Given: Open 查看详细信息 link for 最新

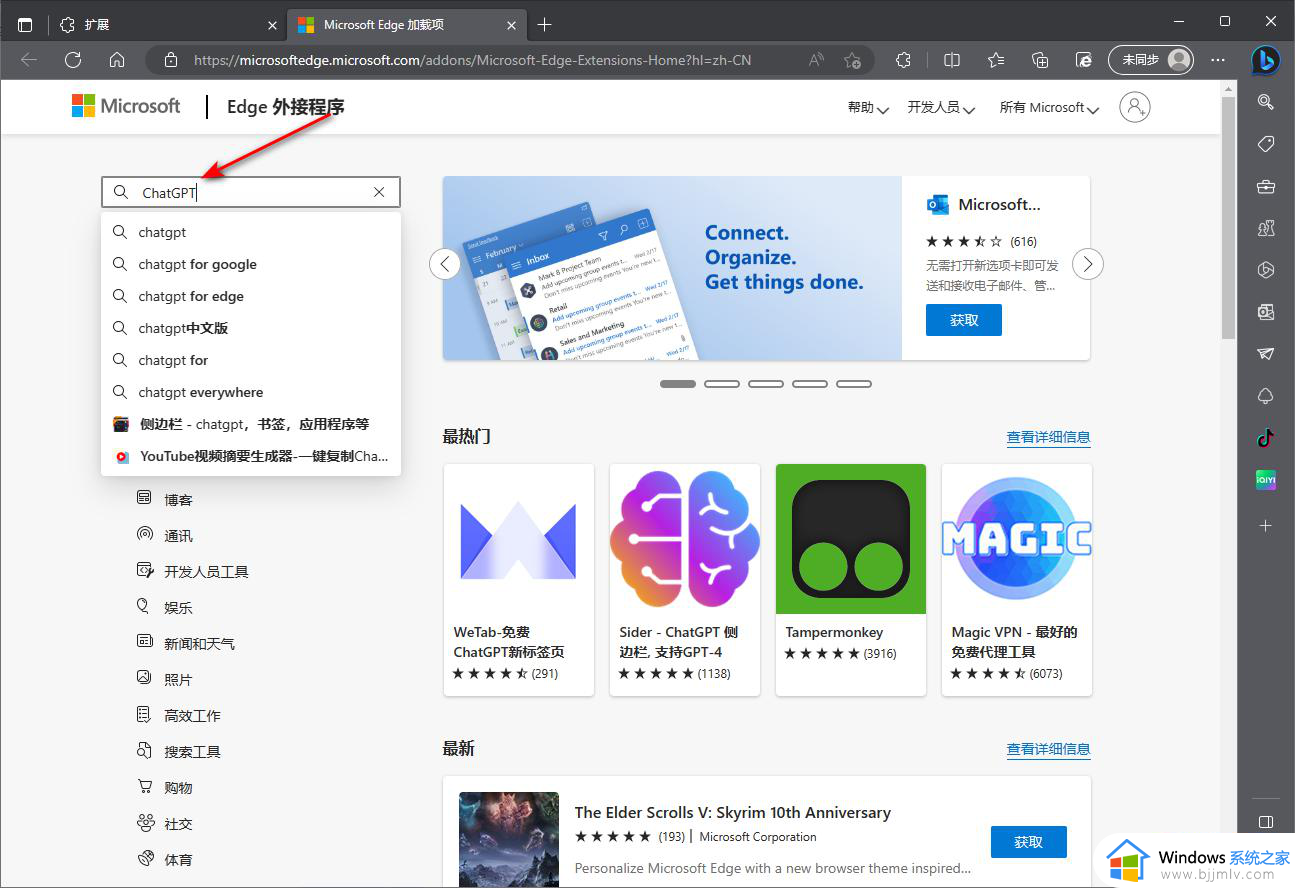Looking at the screenshot, I should 1048,749.
